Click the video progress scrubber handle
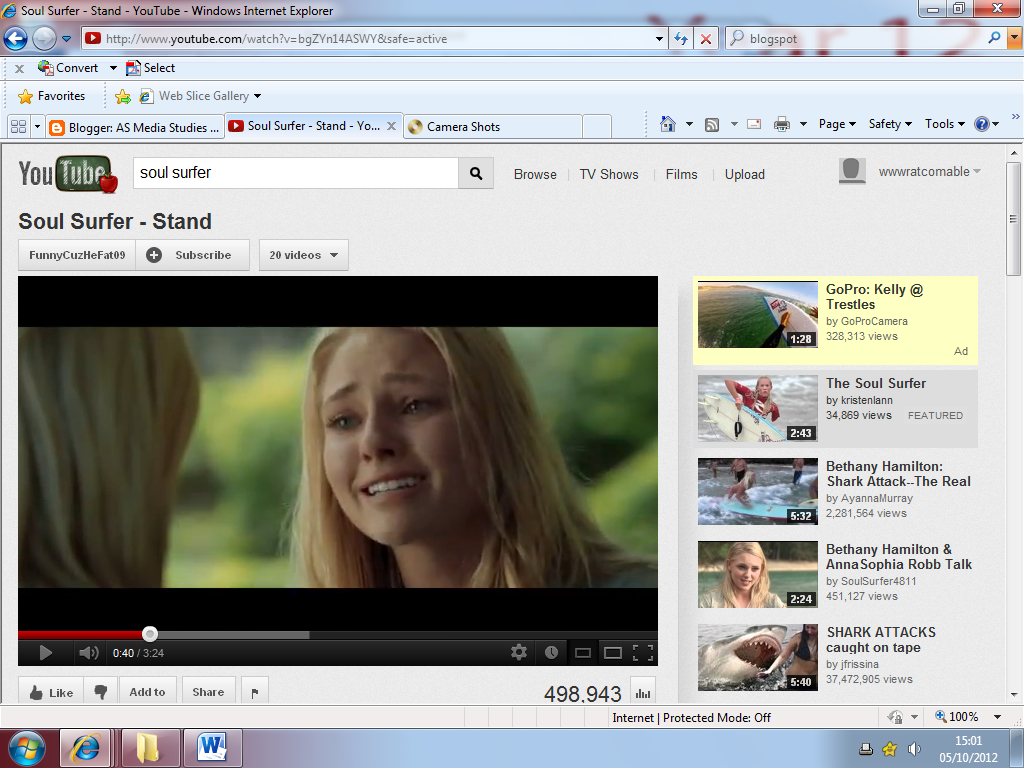The image size is (1024, 768). pyautogui.click(x=150, y=633)
